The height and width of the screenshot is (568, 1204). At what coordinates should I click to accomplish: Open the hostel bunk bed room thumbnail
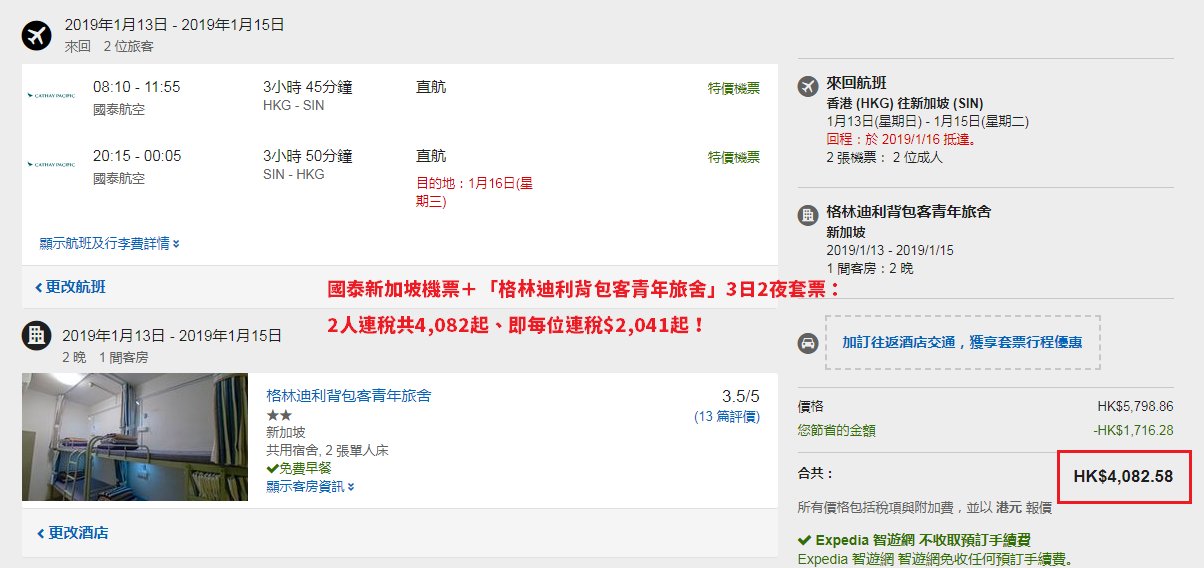click(x=135, y=437)
